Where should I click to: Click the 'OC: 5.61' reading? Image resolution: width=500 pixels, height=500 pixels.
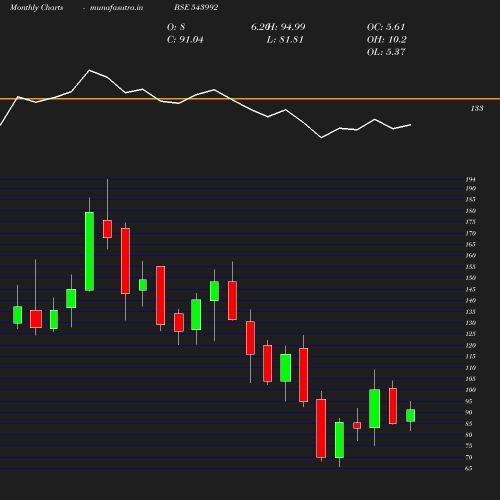[x=386, y=27]
